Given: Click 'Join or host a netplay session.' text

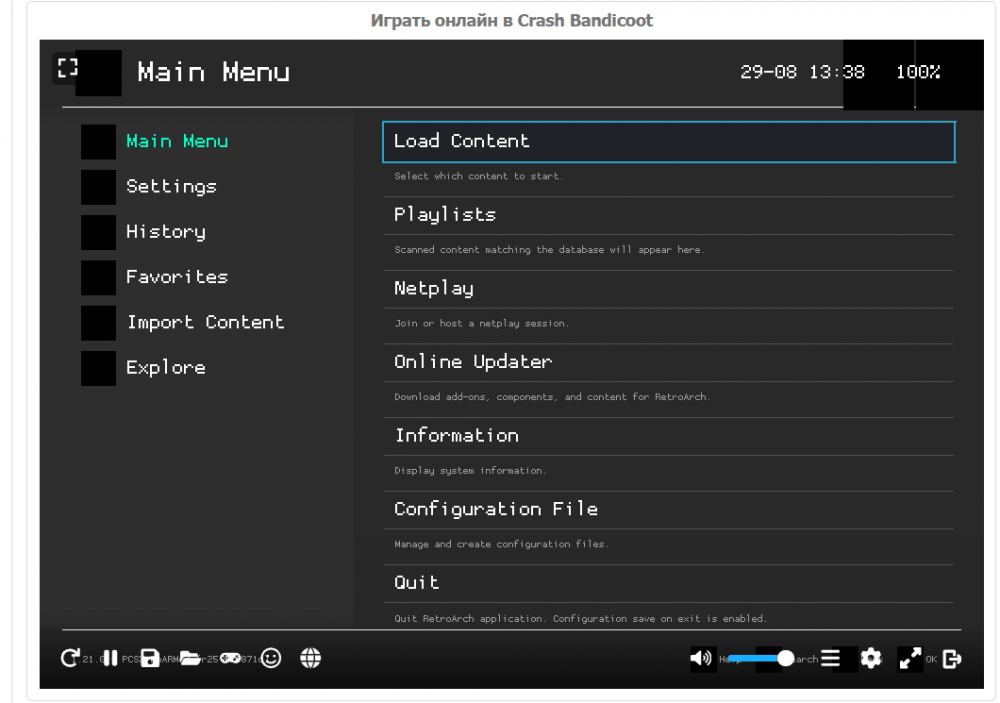Looking at the screenshot, I should (481, 323).
